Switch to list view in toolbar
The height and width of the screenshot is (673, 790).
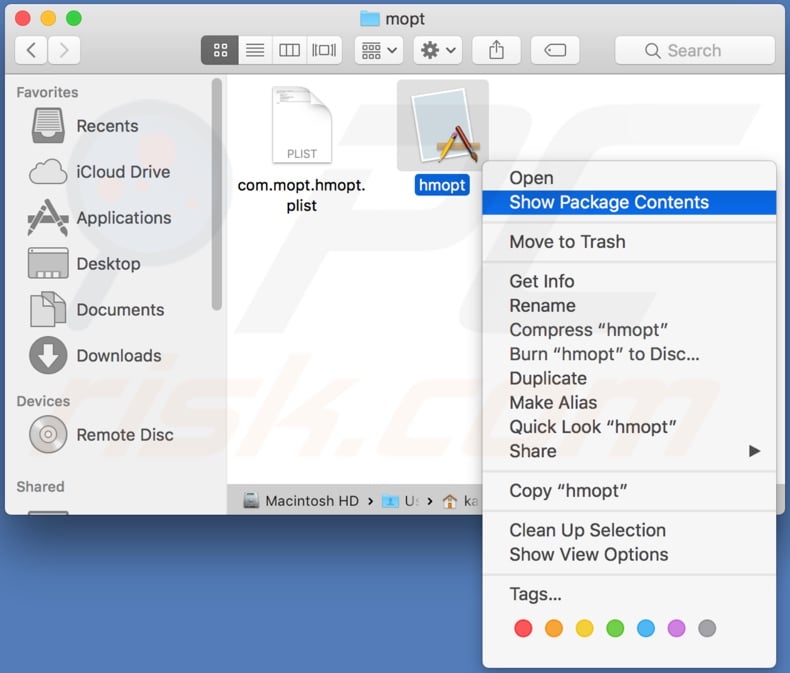coord(255,50)
